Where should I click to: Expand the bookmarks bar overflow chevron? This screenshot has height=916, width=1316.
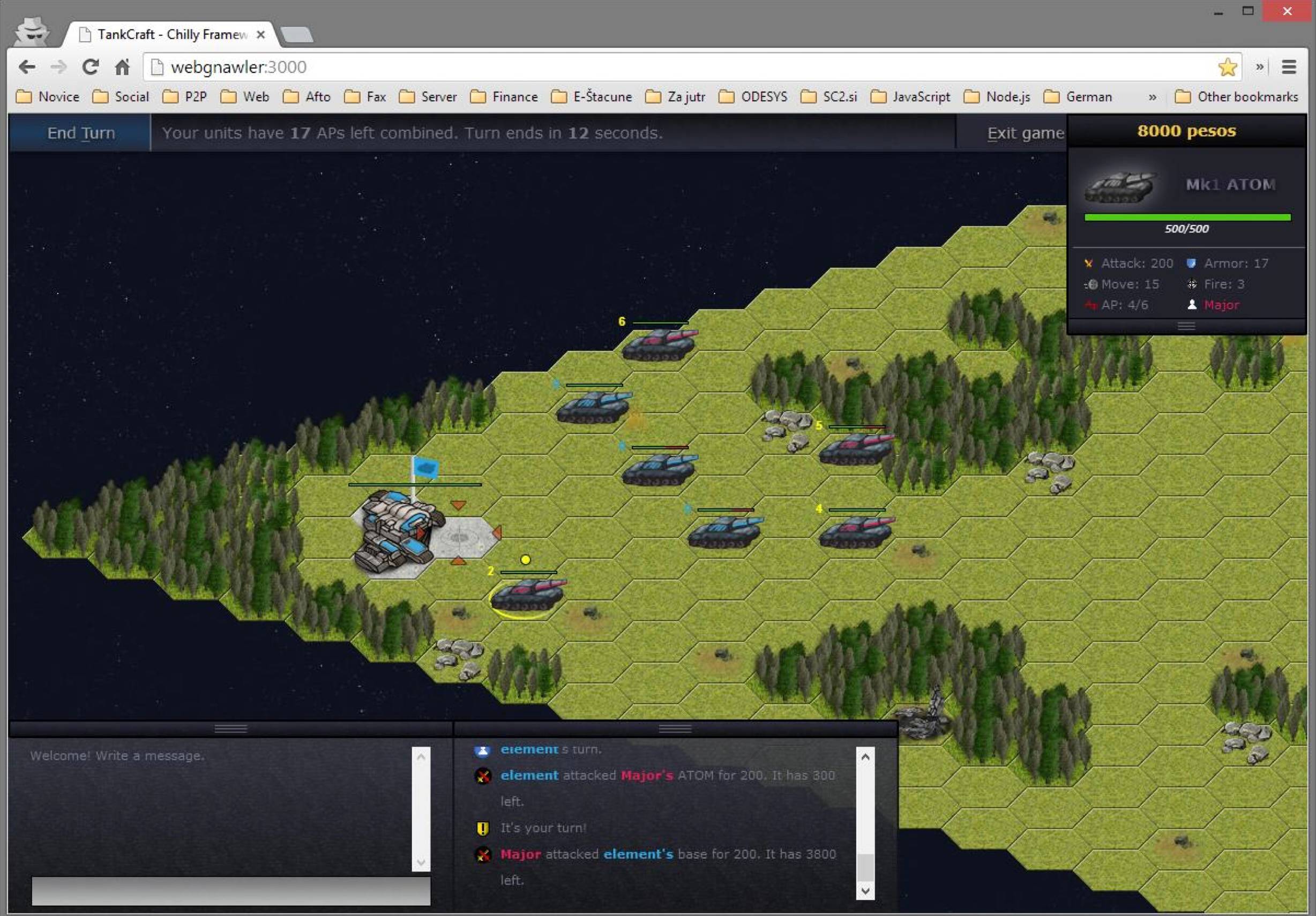1153,97
